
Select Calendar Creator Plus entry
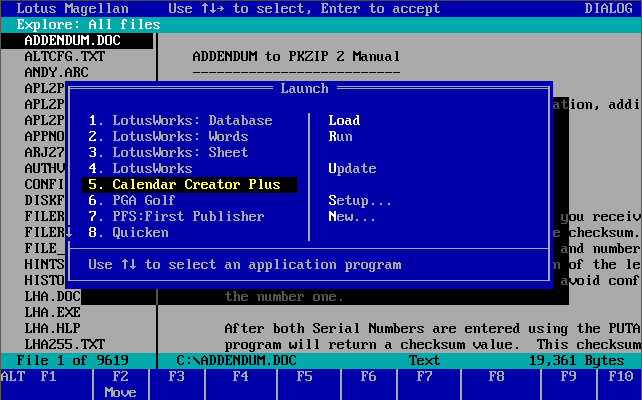tap(188, 185)
